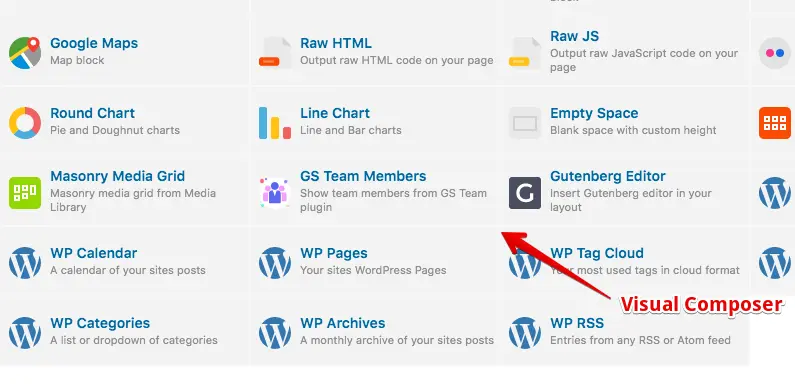Click "Line and Bar charts" description
Image resolution: width=795 pixels, height=384 pixels.
pos(350,130)
